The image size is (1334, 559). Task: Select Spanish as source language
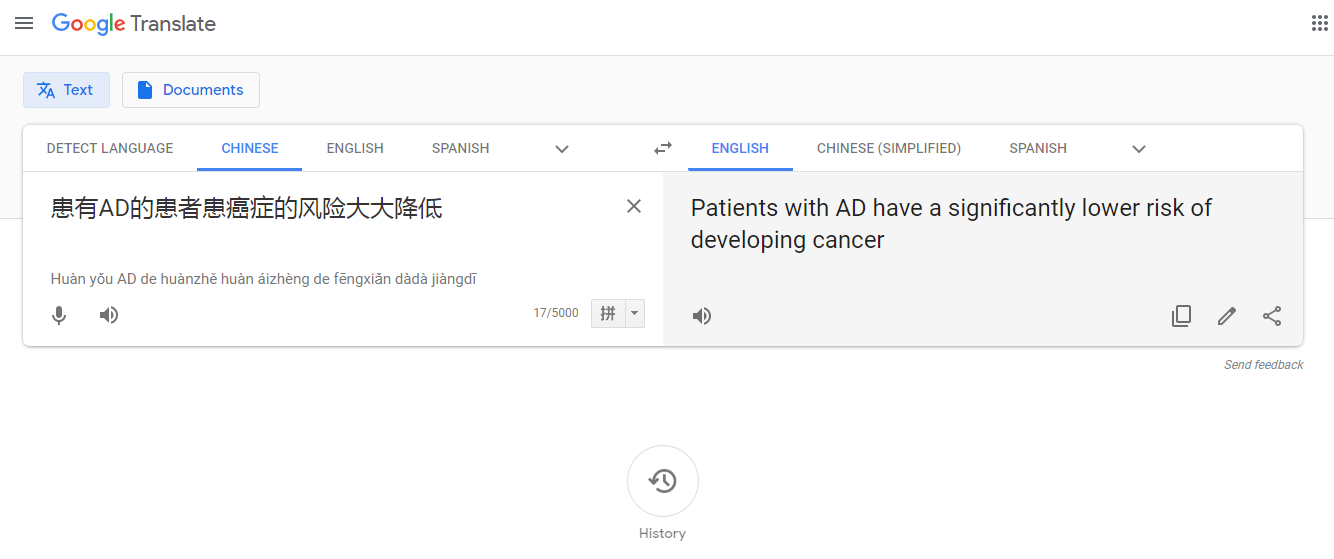[x=460, y=148]
